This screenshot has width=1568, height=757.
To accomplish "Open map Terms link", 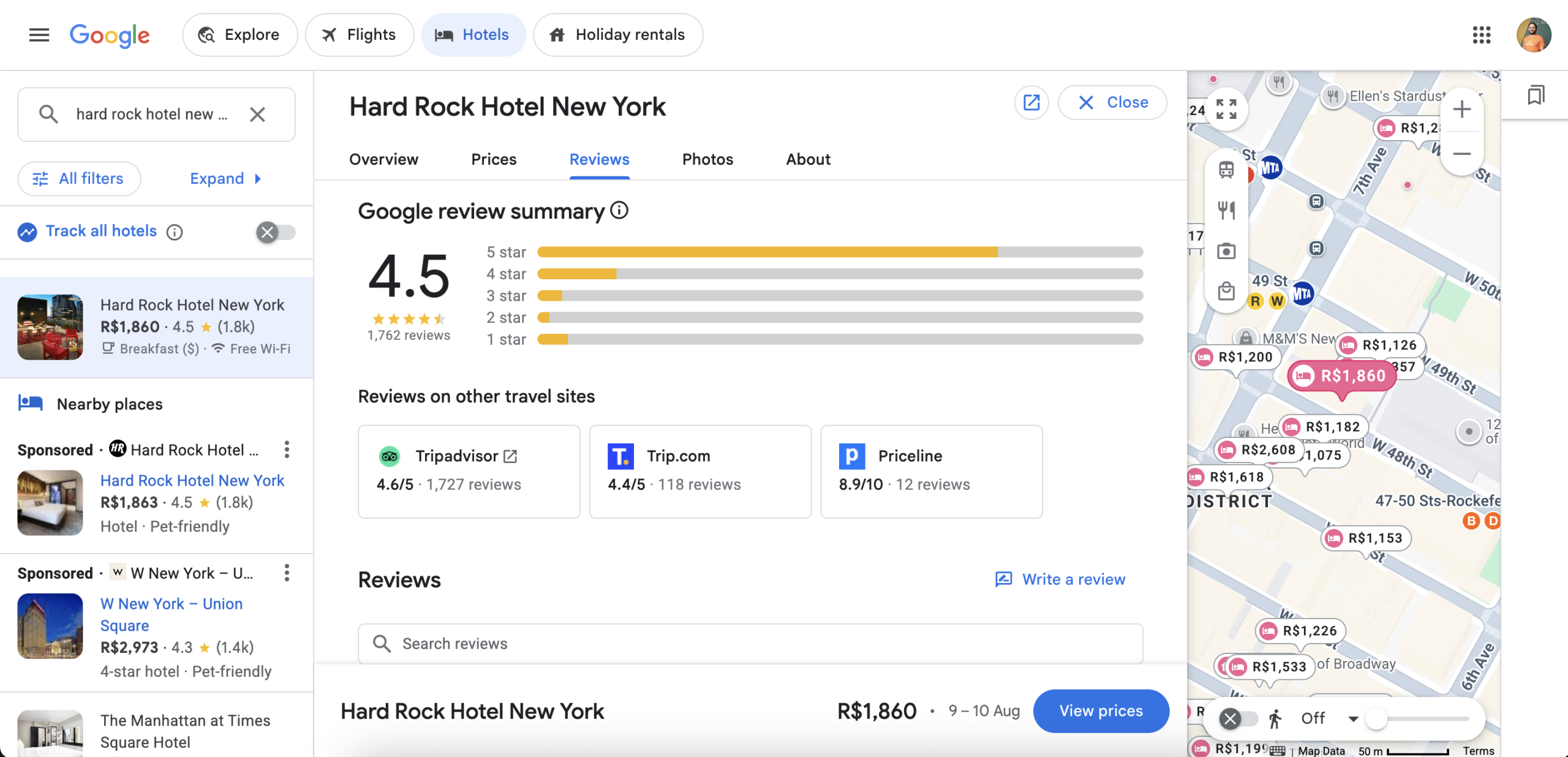I will tap(1479, 751).
